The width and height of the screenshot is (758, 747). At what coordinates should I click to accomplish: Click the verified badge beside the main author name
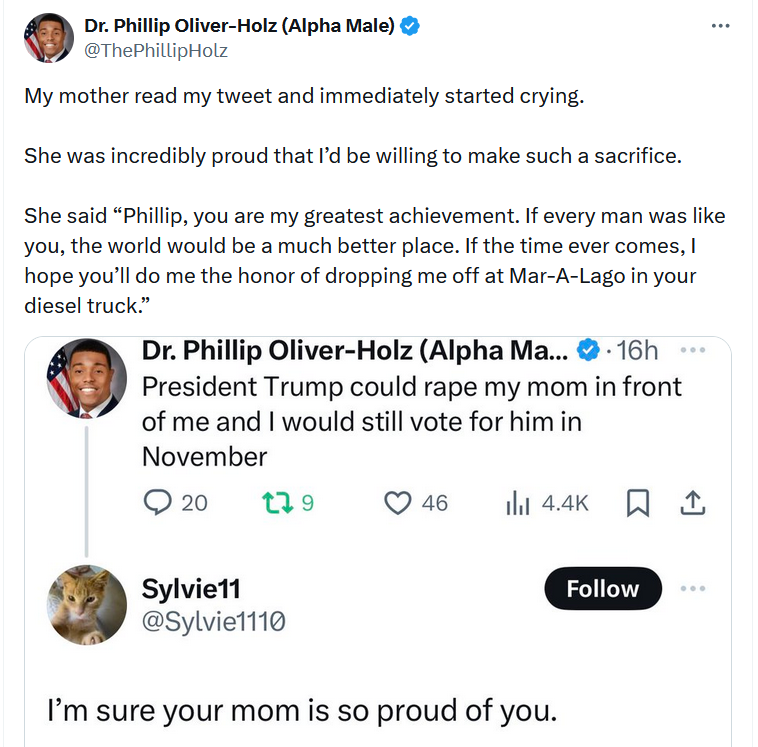point(410,27)
